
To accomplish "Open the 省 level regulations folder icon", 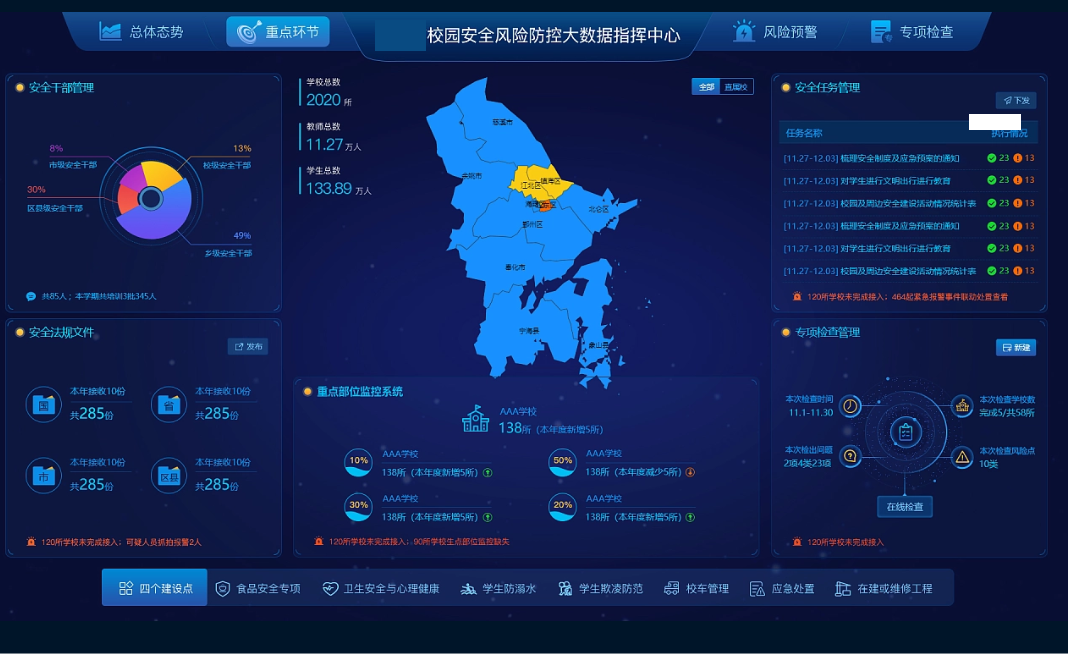I will (x=169, y=404).
